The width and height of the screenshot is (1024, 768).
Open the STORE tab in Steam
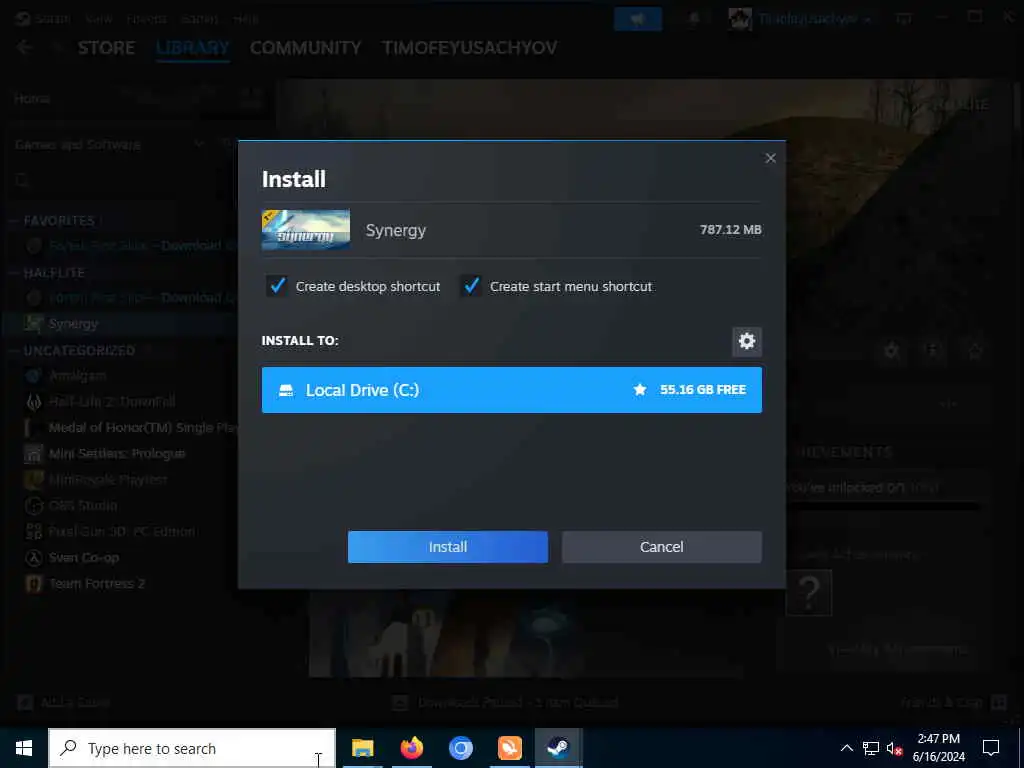point(106,48)
